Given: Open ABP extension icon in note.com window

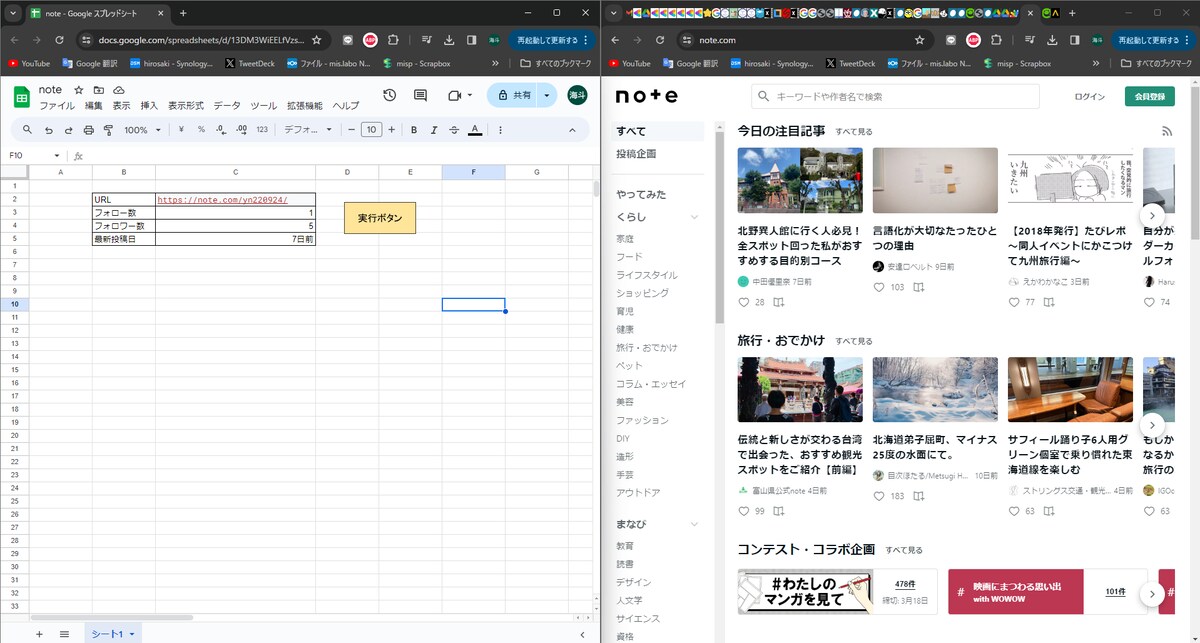Looking at the screenshot, I should point(973,40).
